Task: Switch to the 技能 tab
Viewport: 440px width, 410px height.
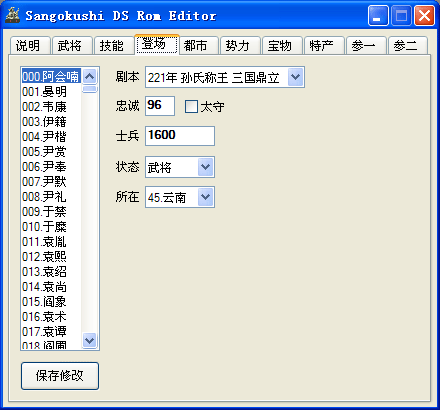Action: tap(113, 46)
